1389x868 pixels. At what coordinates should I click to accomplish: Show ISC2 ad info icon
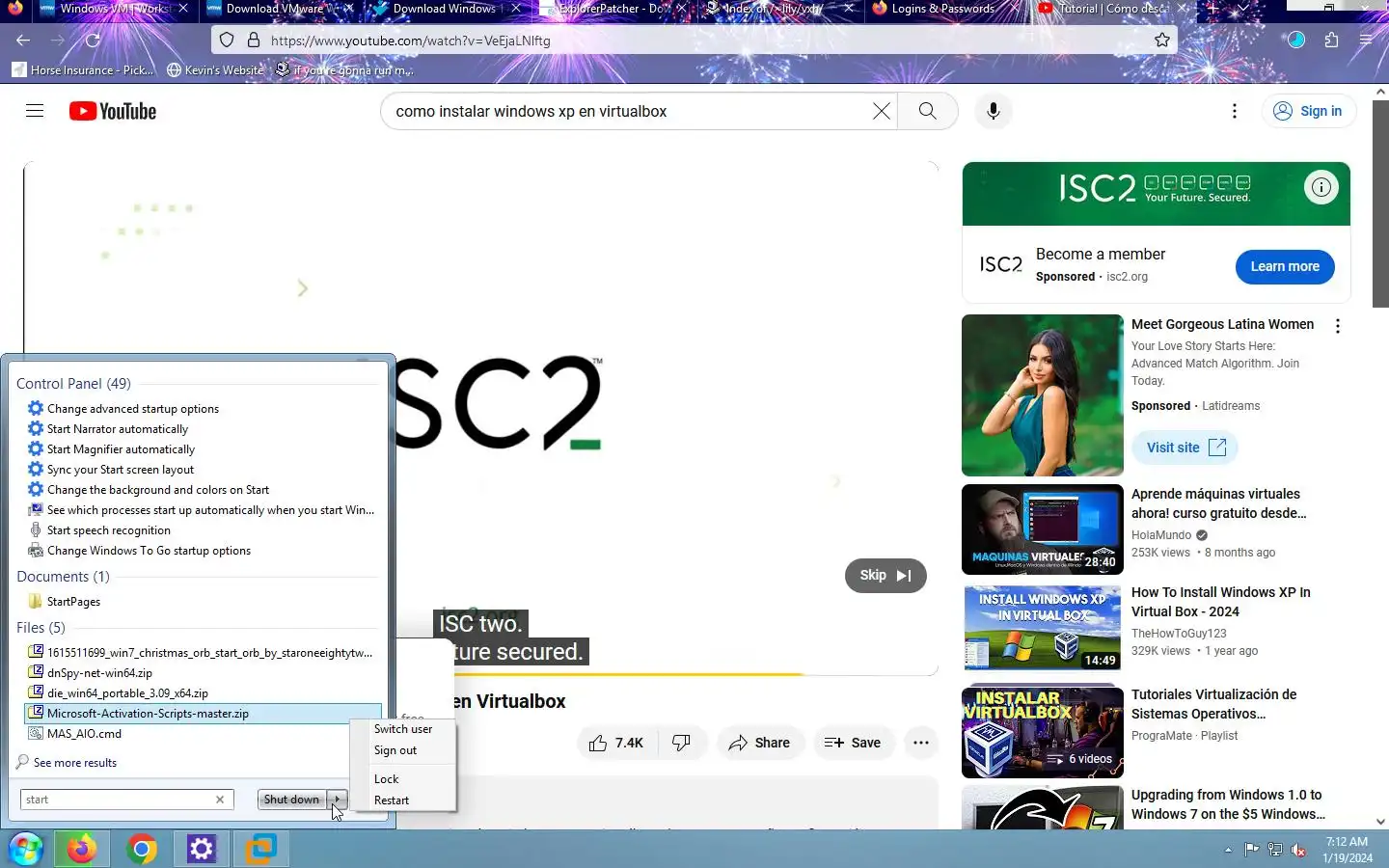pos(1321,187)
